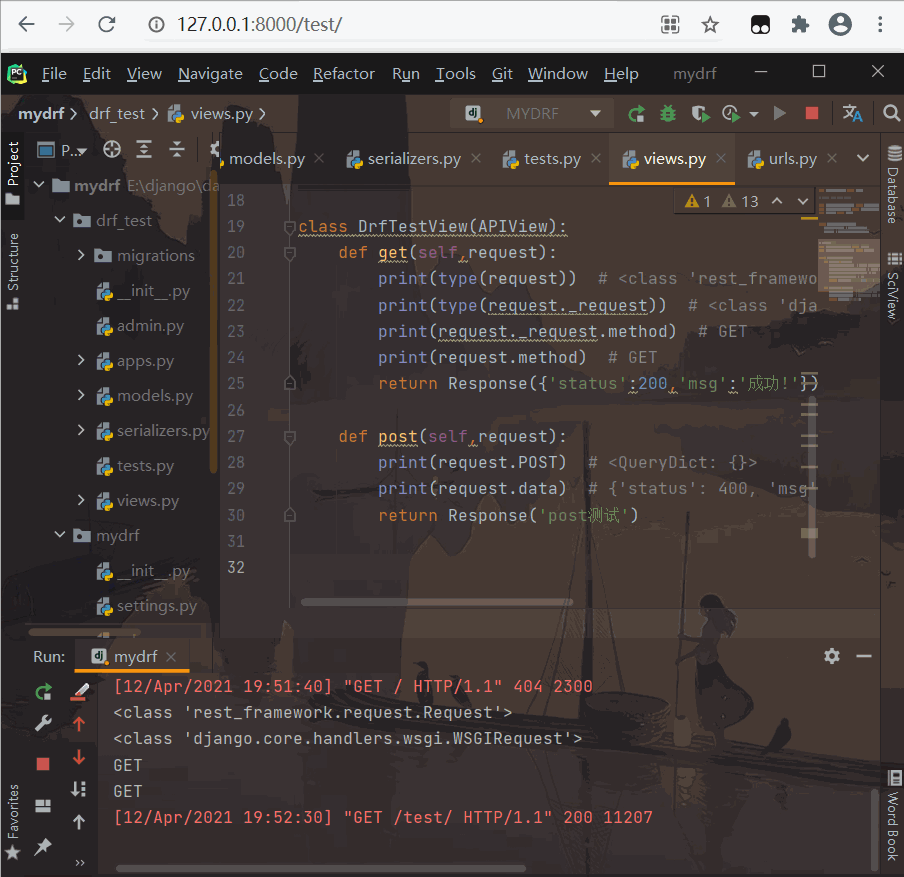Select settings.py in the project tree
Image resolution: width=904 pixels, height=877 pixels.
point(156,606)
